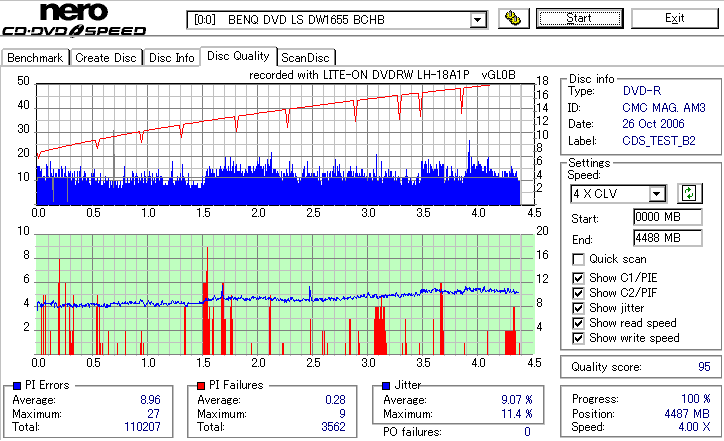Click the red PI Failures legend square
The height and width of the screenshot is (441, 724).
(x=201, y=386)
